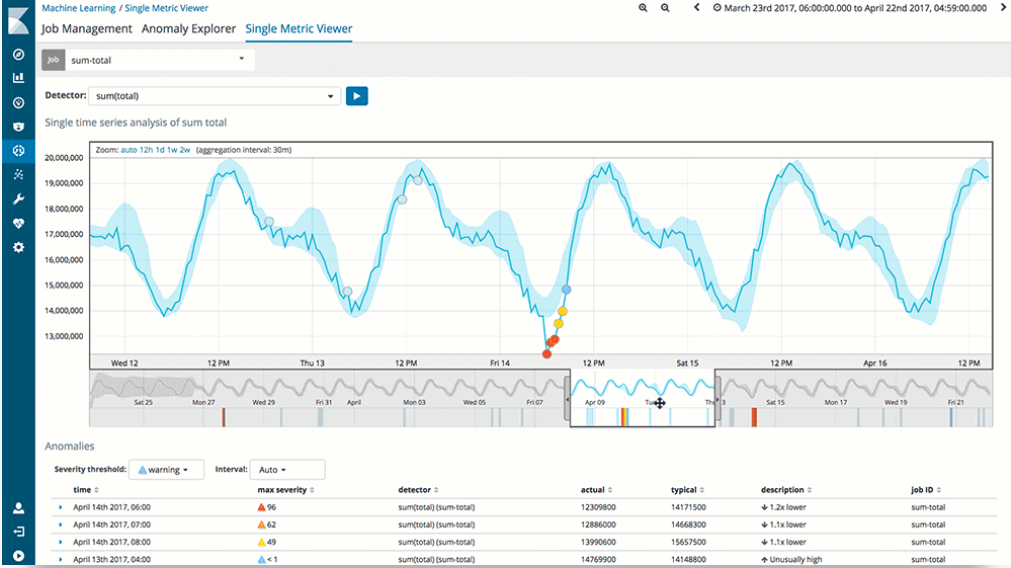The image size is (1011, 568).
Task: Zoom in the time range
Action: [x=643, y=8]
